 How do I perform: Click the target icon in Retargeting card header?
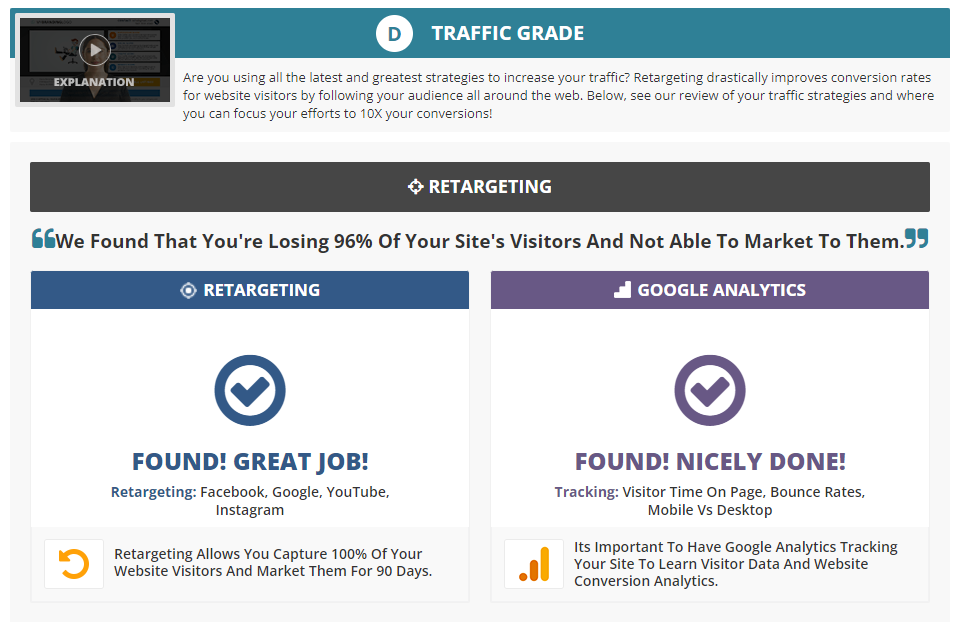point(188,291)
